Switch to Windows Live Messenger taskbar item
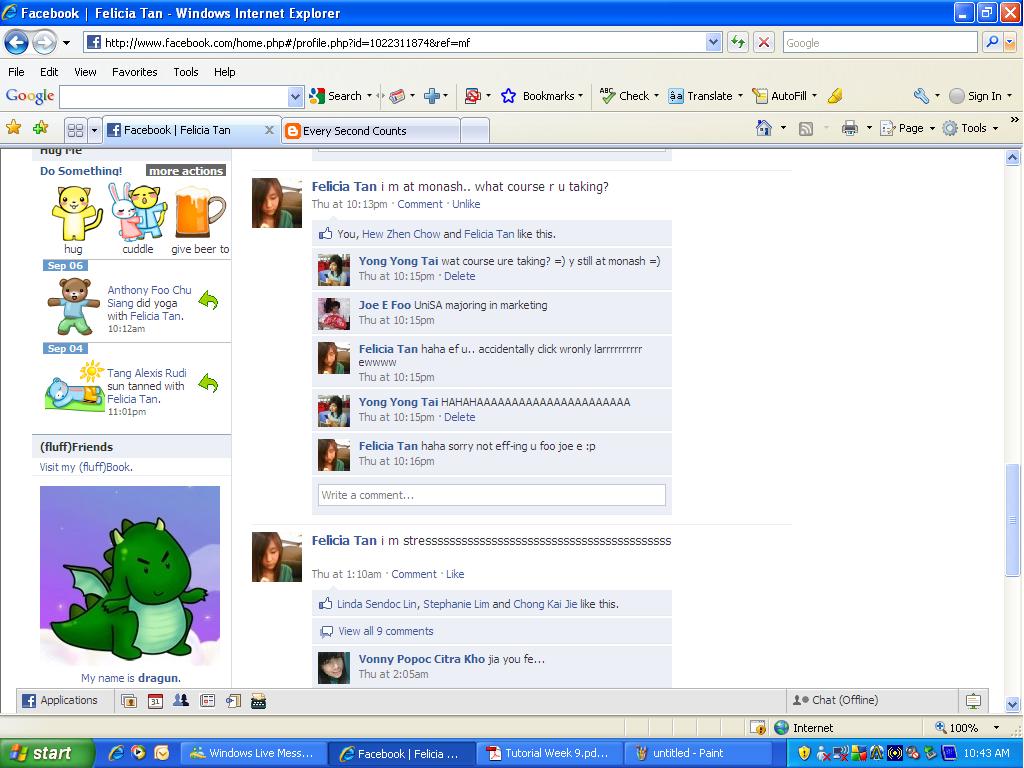This screenshot has height=768, width=1024. [251, 753]
